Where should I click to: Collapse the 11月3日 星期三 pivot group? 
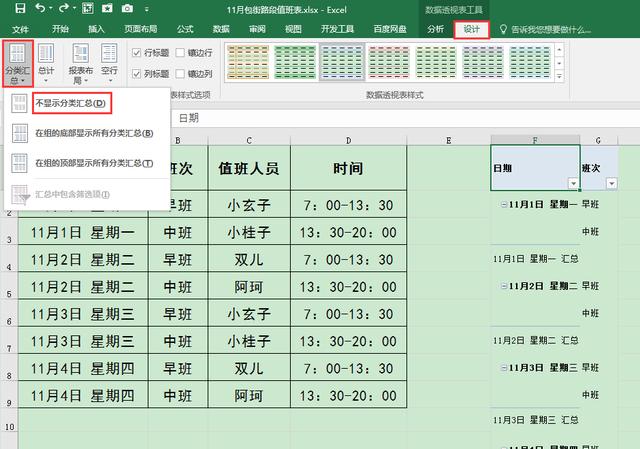pyautogui.click(x=504, y=368)
